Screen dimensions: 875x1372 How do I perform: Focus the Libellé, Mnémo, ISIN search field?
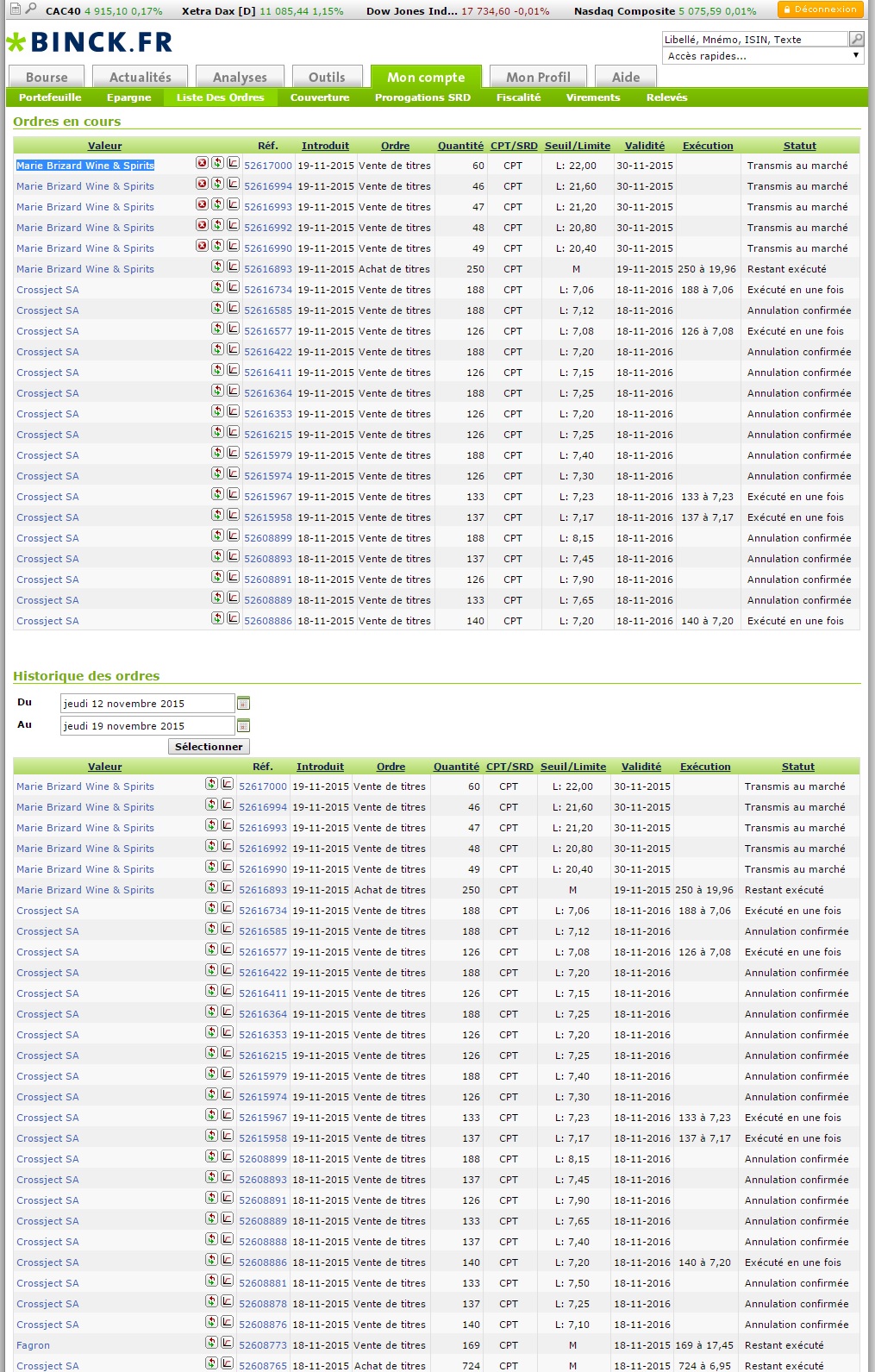point(755,39)
